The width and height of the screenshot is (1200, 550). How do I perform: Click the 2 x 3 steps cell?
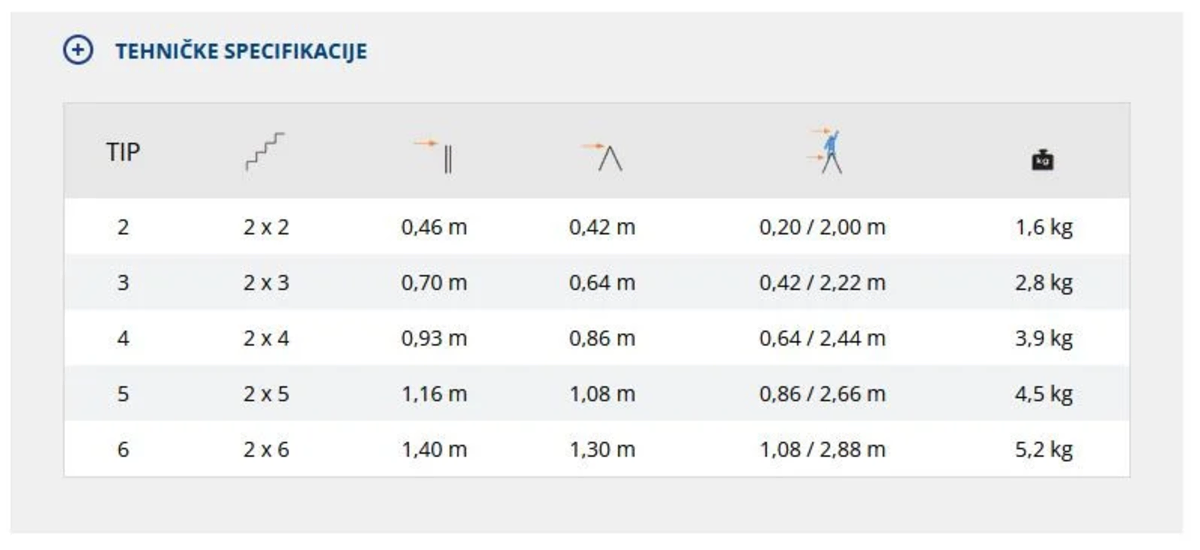point(266,283)
